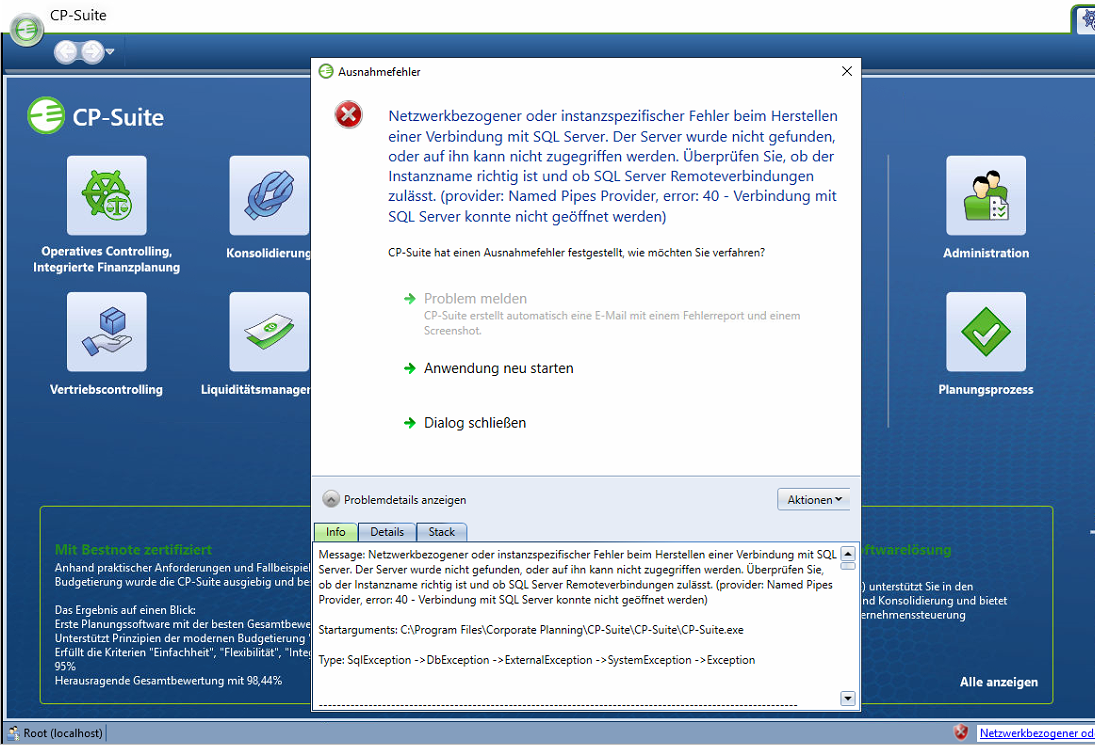Click the red error icon in status bar
This screenshot has height=746, width=1095.
pyautogui.click(x=961, y=733)
